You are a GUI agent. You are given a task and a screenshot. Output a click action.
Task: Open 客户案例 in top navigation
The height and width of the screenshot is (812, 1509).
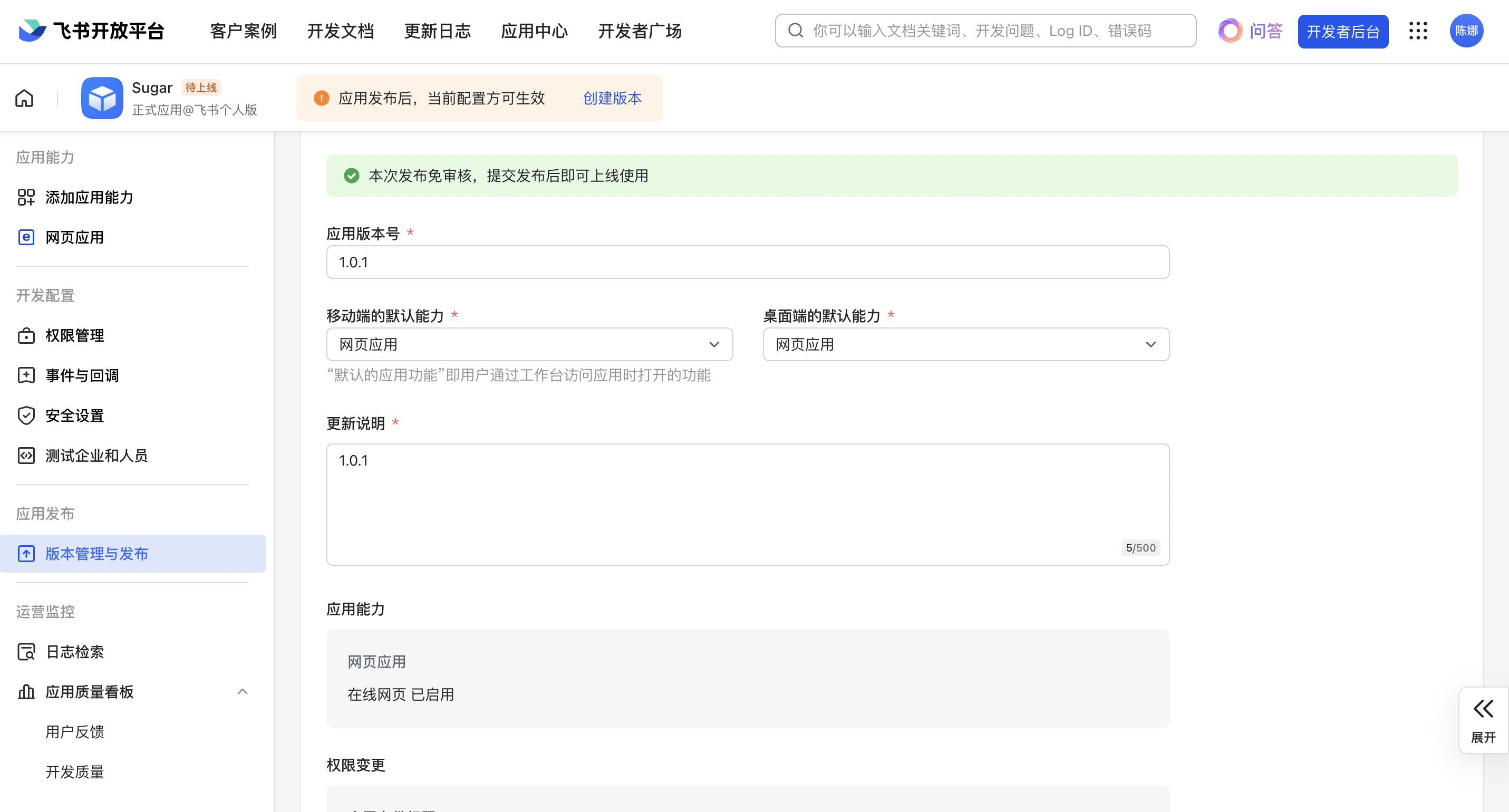coord(243,31)
